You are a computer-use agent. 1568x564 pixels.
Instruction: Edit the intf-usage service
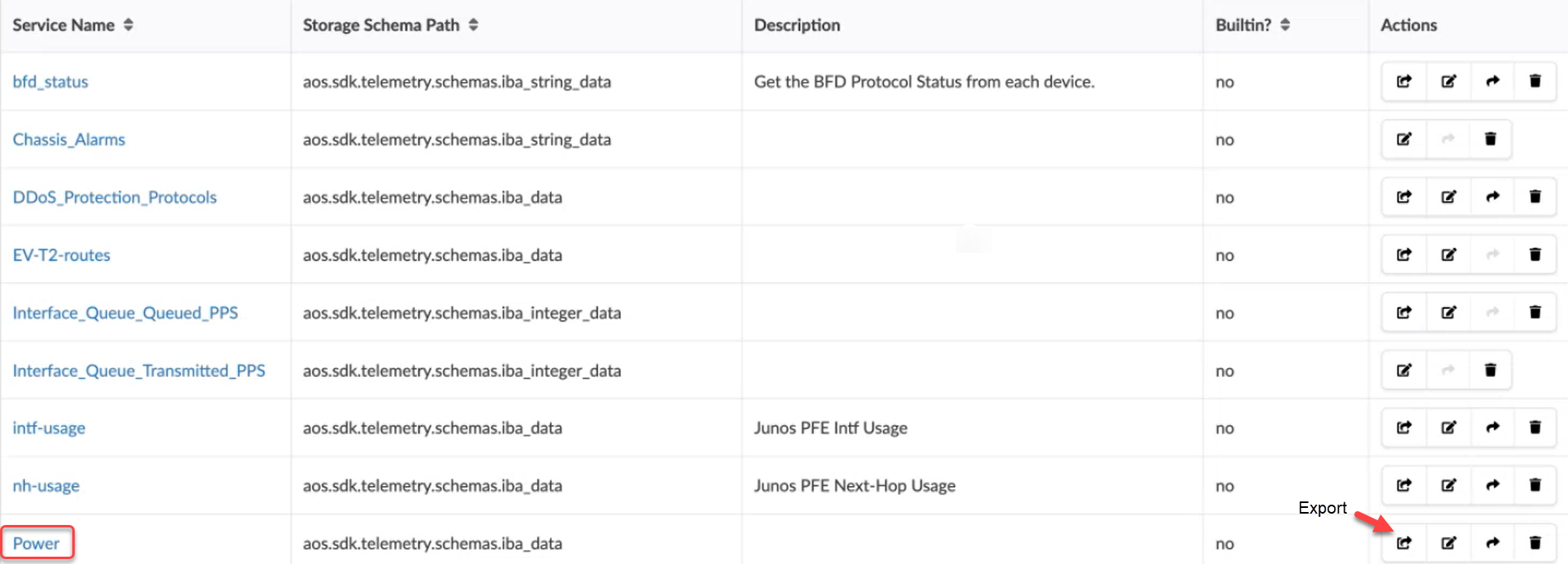(x=1449, y=427)
